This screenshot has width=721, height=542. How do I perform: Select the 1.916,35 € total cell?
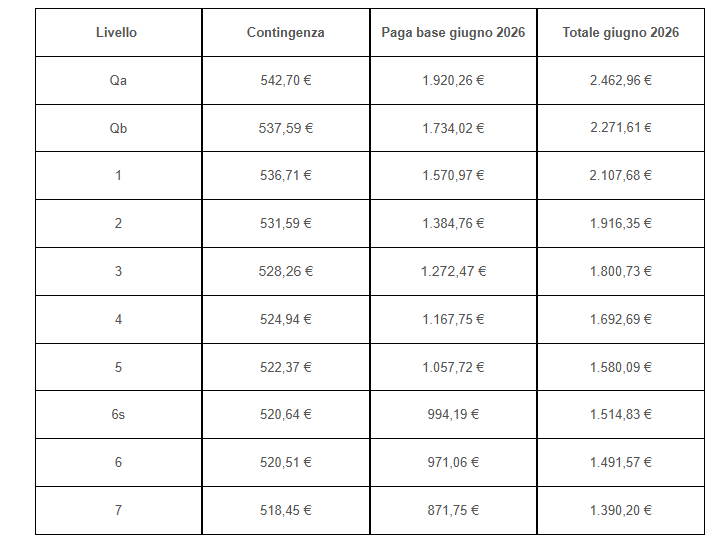621,223
